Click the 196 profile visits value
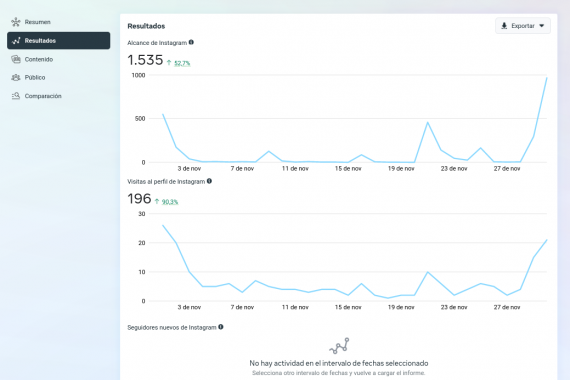The width and height of the screenshot is (570, 380). point(139,199)
